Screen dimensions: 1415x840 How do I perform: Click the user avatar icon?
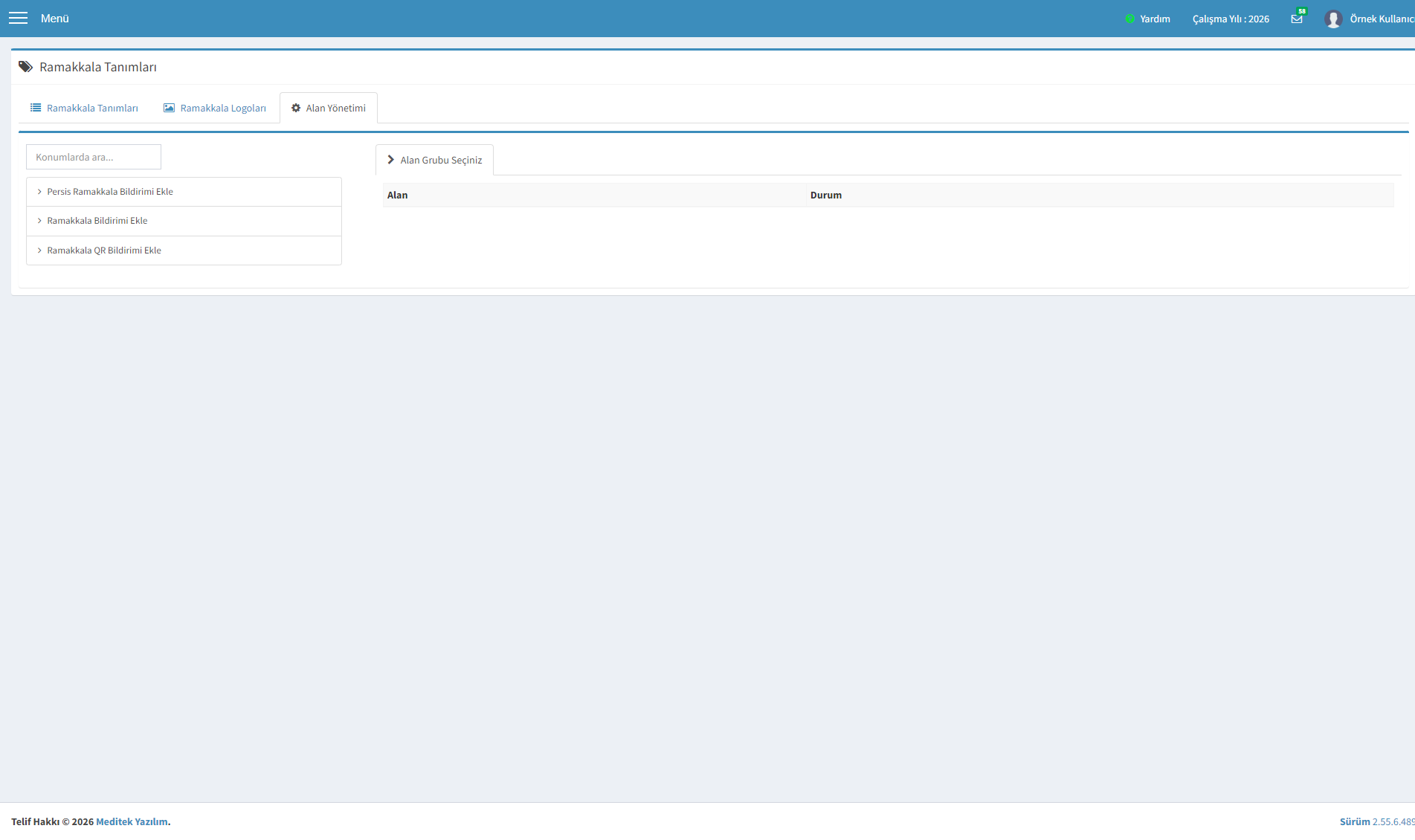(1333, 19)
